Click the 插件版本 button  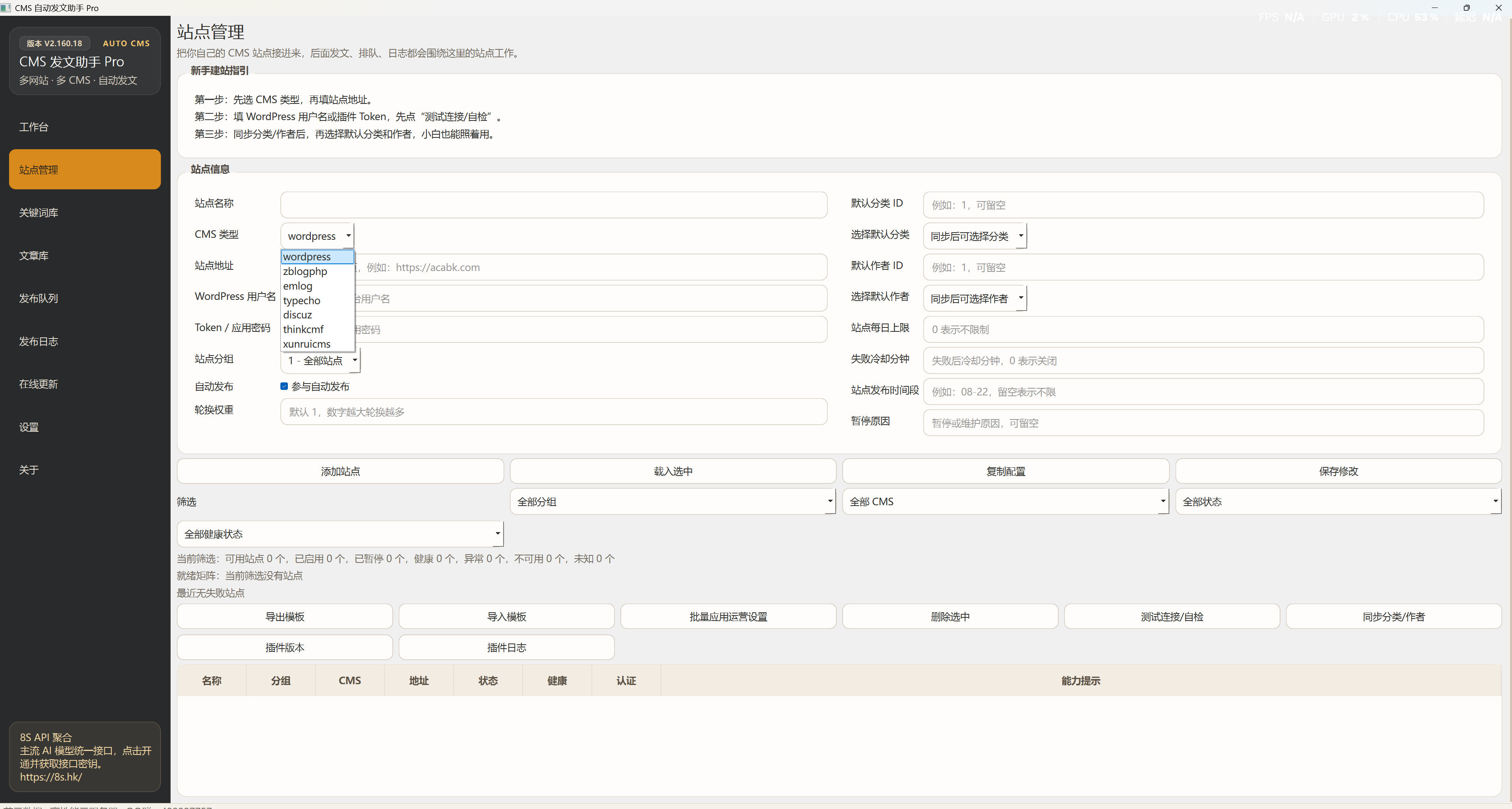pos(285,647)
